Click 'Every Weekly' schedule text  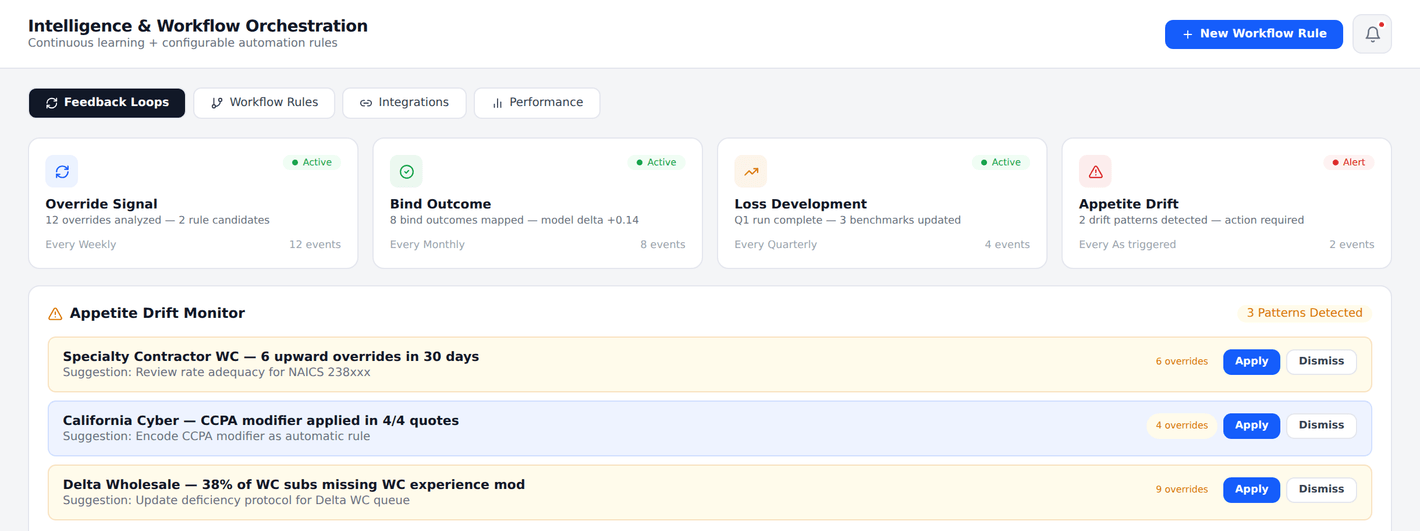pyautogui.click(x=81, y=245)
